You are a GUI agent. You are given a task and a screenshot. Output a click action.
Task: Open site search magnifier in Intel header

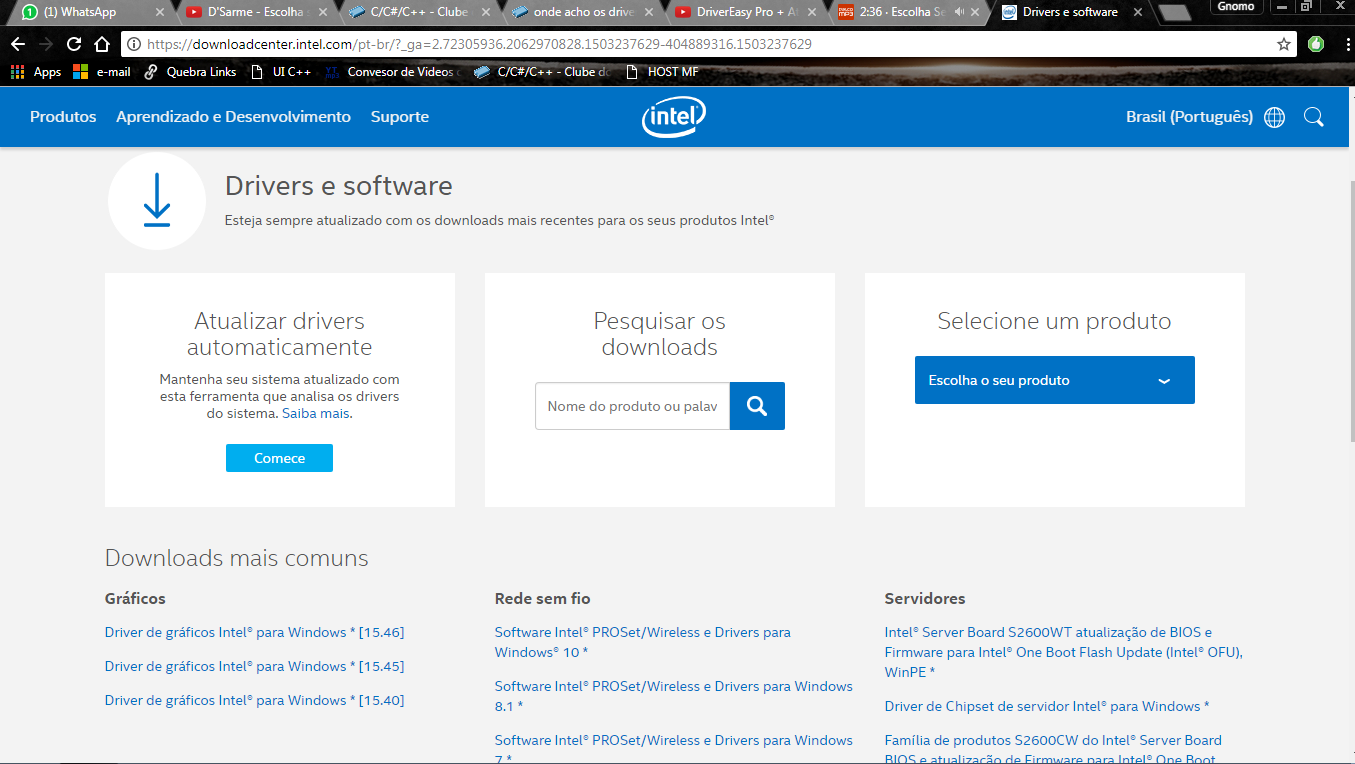click(x=1314, y=117)
